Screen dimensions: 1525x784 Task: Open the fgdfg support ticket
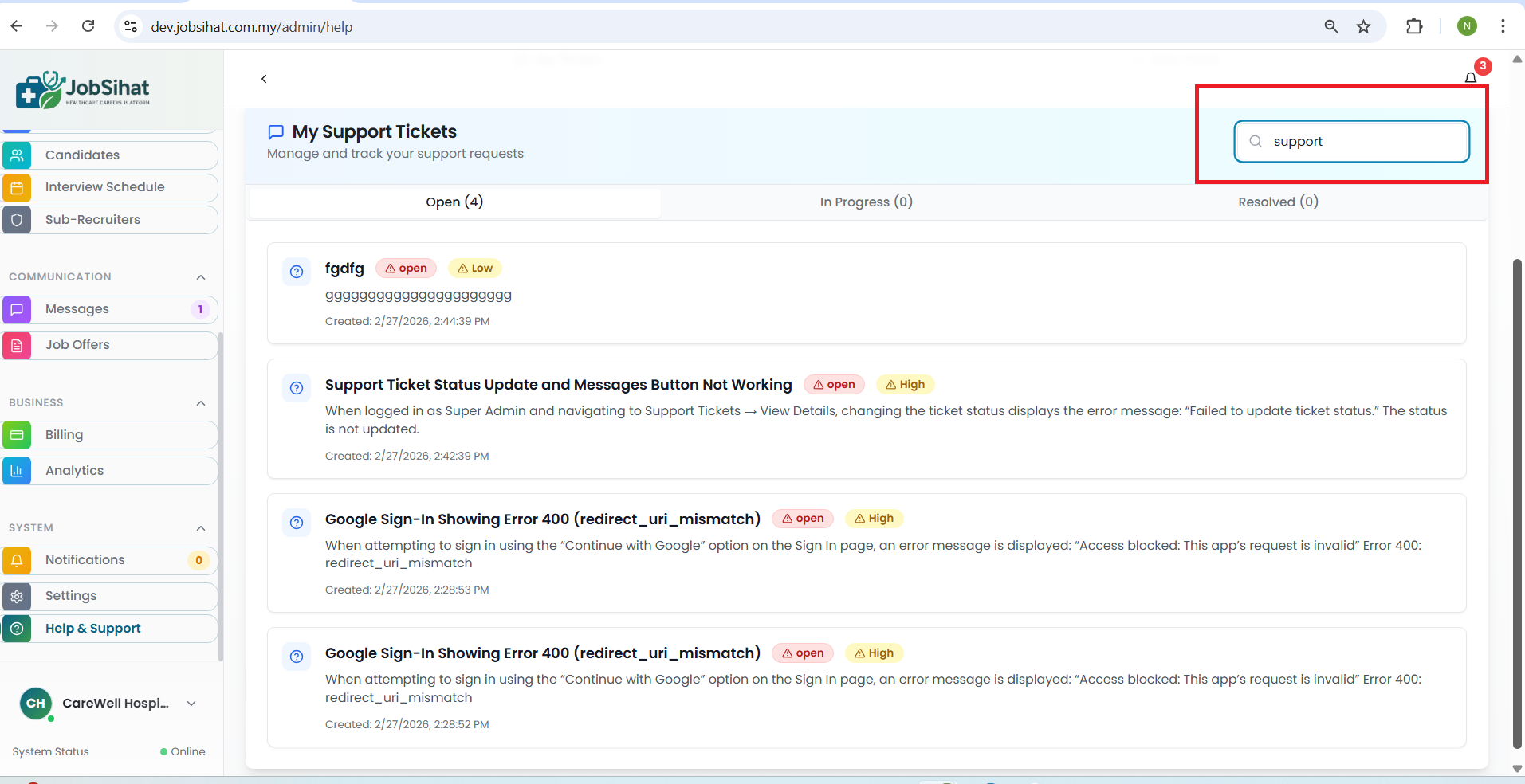pyautogui.click(x=344, y=269)
